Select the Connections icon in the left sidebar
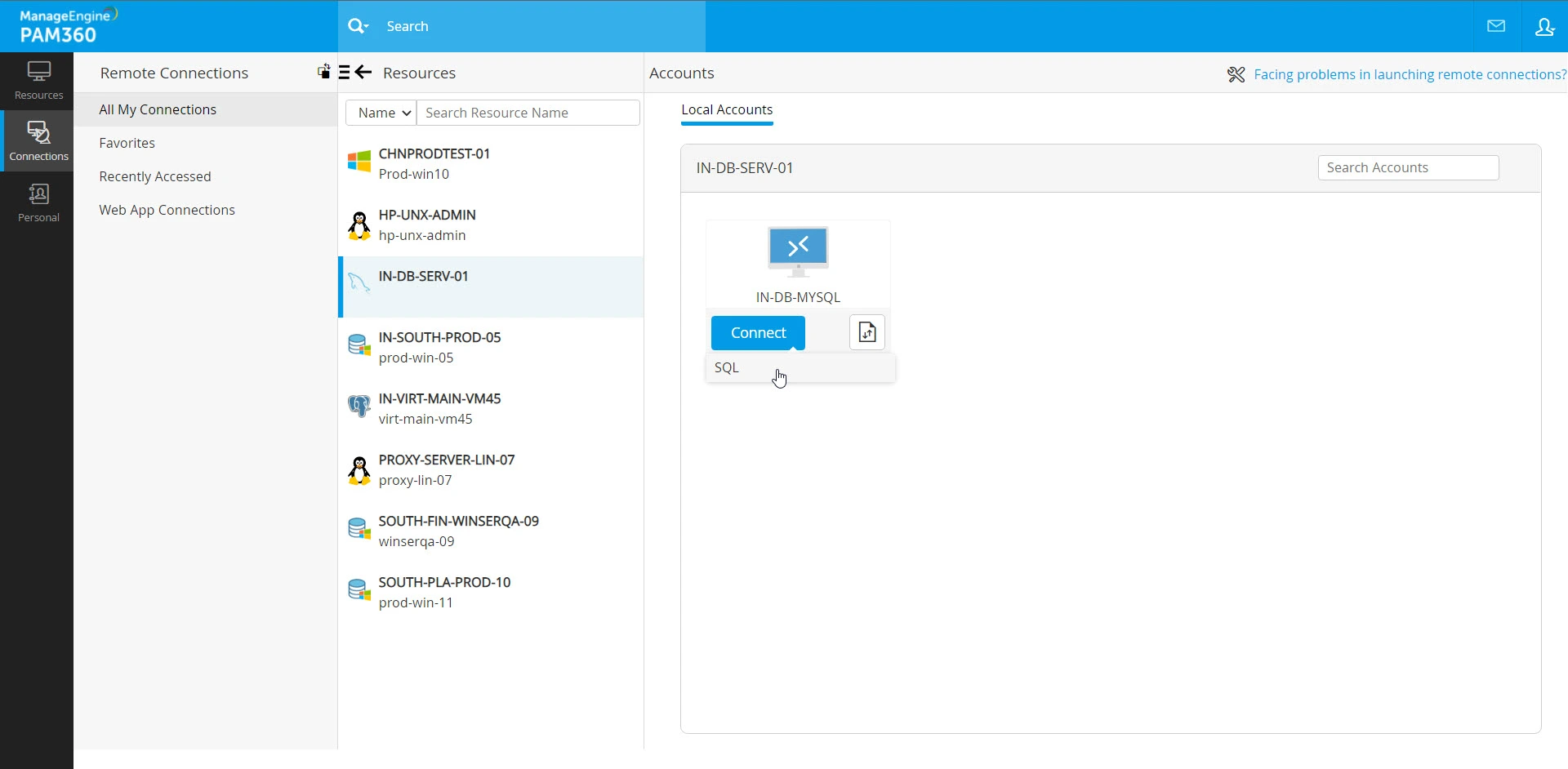Viewport: 1568px width, 769px height. (x=38, y=139)
